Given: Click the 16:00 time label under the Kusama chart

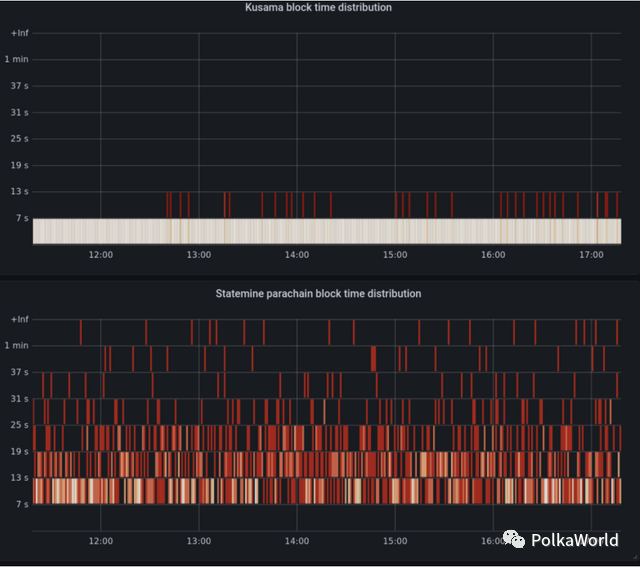Looking at the screenshot, I should click(x=493, y=255).
